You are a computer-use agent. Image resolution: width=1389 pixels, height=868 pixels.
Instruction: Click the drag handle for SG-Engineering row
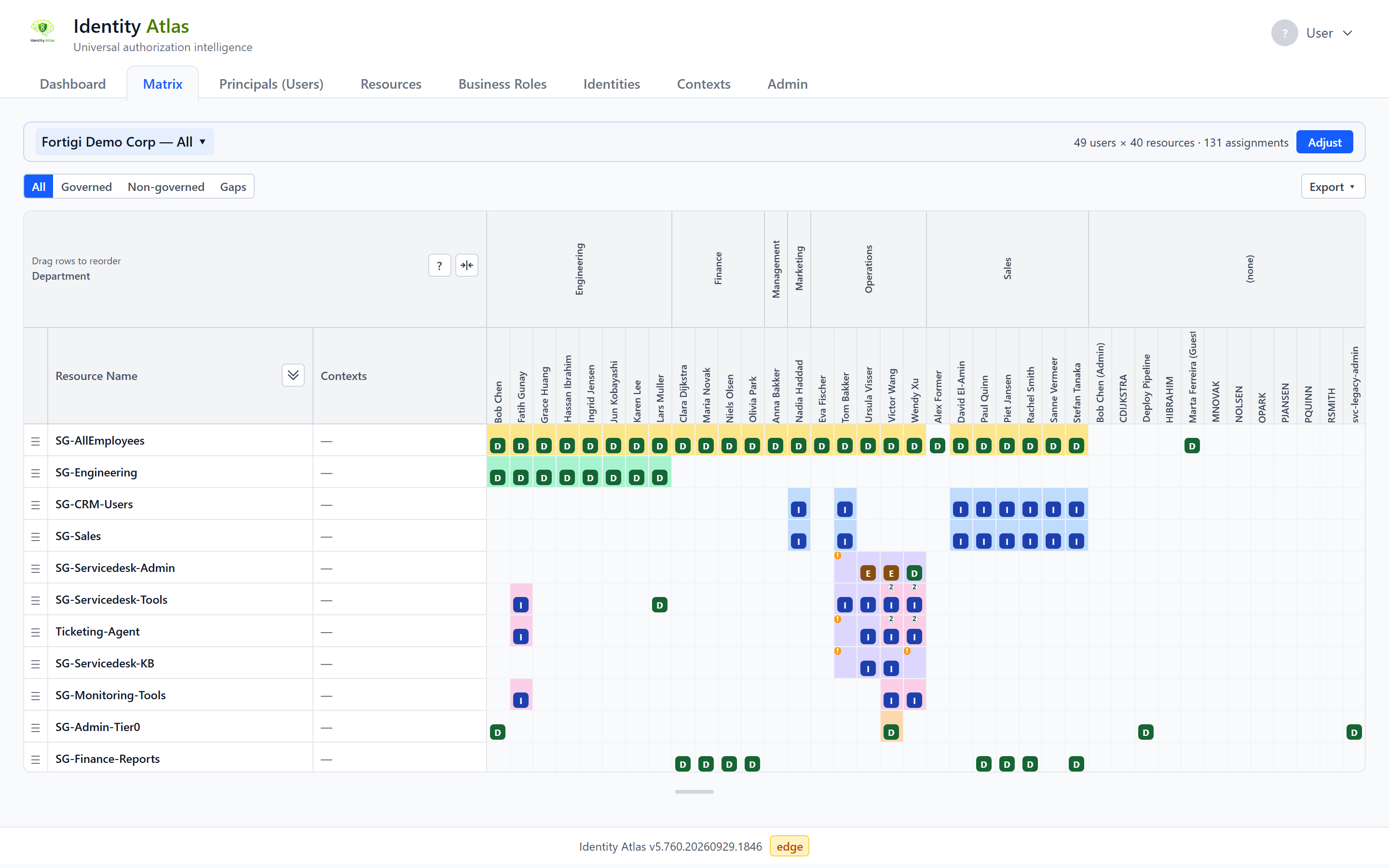pos(36,473)
